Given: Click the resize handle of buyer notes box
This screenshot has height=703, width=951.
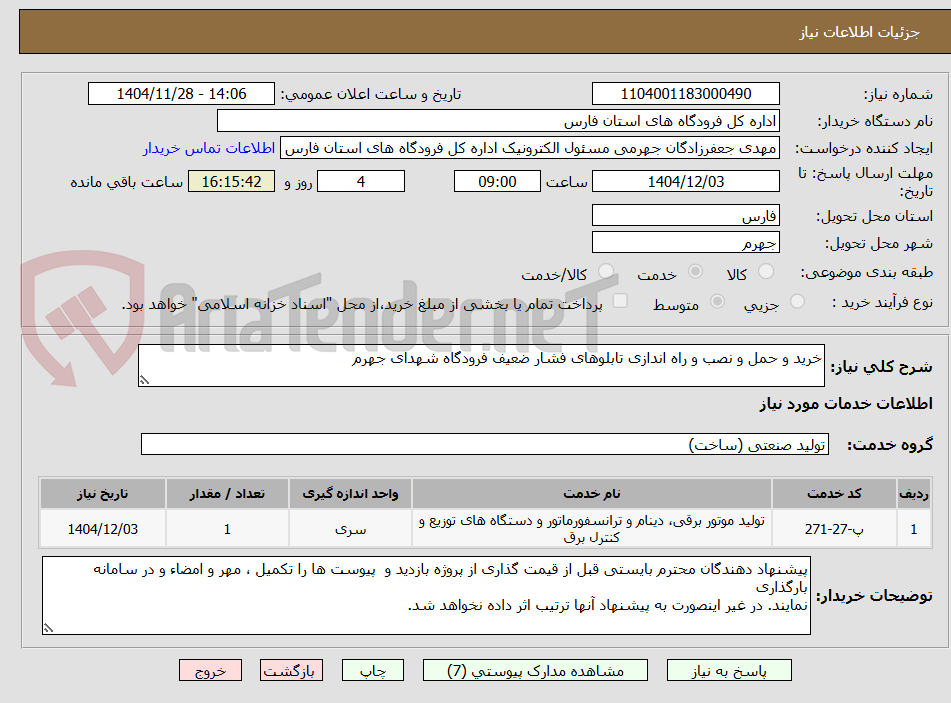Looking at the screenshot, I should coord(49,628).
